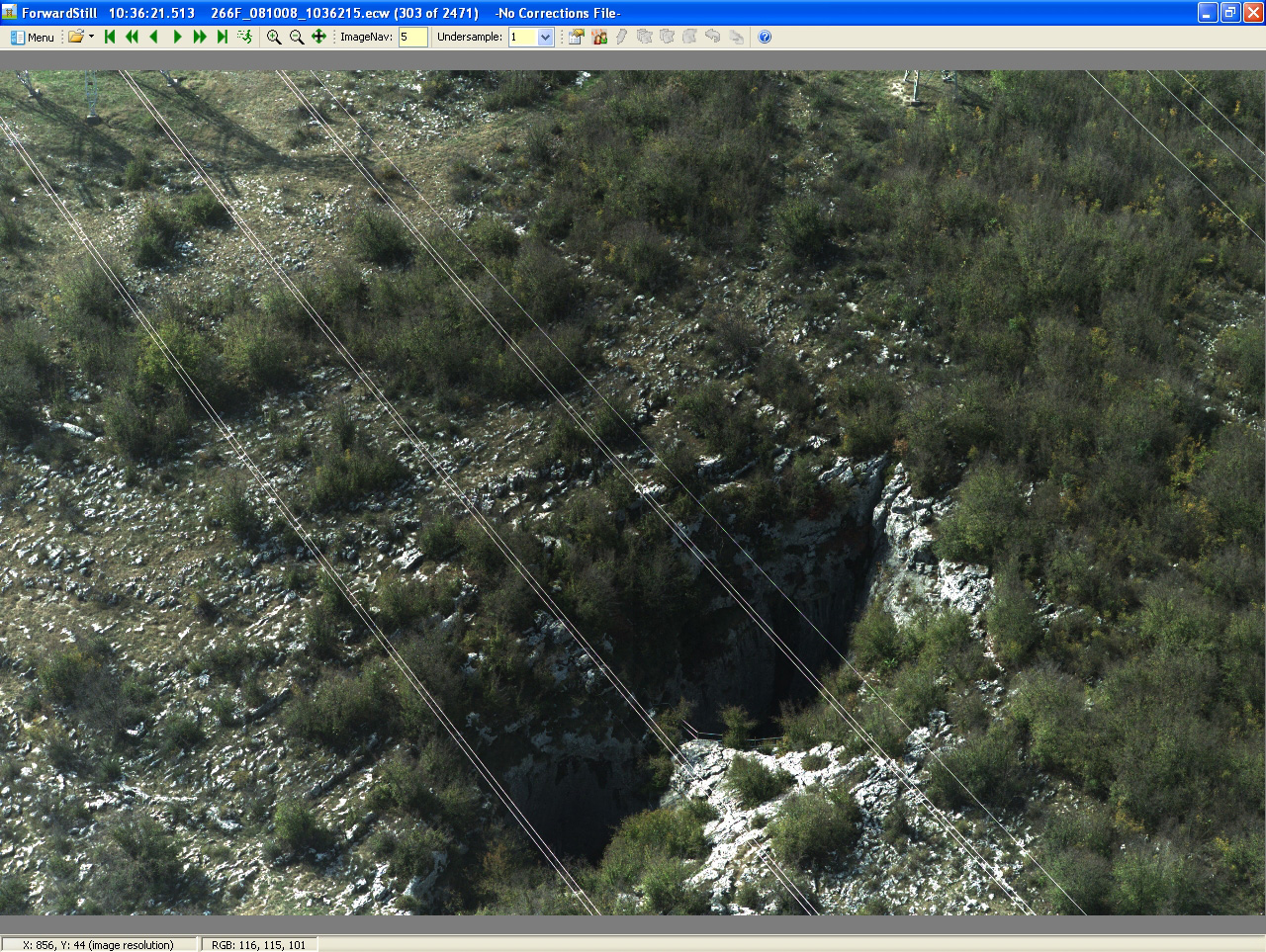Go to the previous image
This screenshot has height=952, width=1266.
[154, 37]
